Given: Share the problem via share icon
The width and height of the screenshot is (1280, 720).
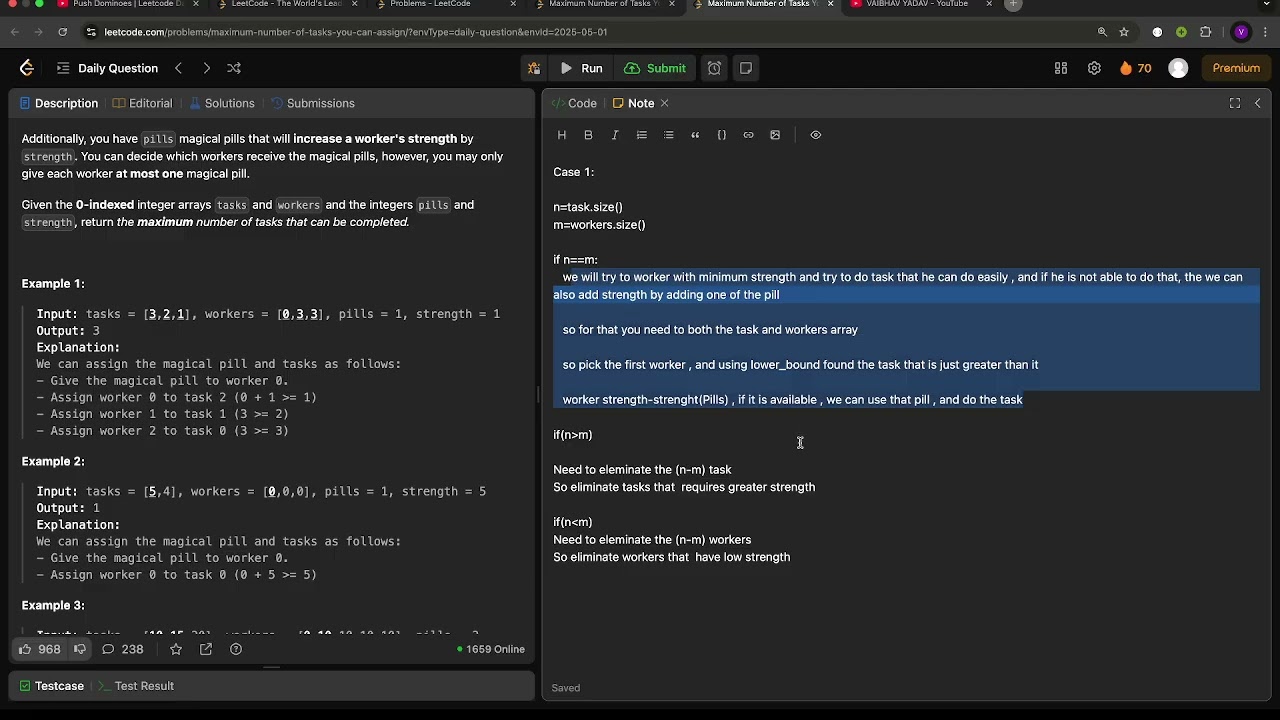Looking at the screenshot, I should (206, 649).
